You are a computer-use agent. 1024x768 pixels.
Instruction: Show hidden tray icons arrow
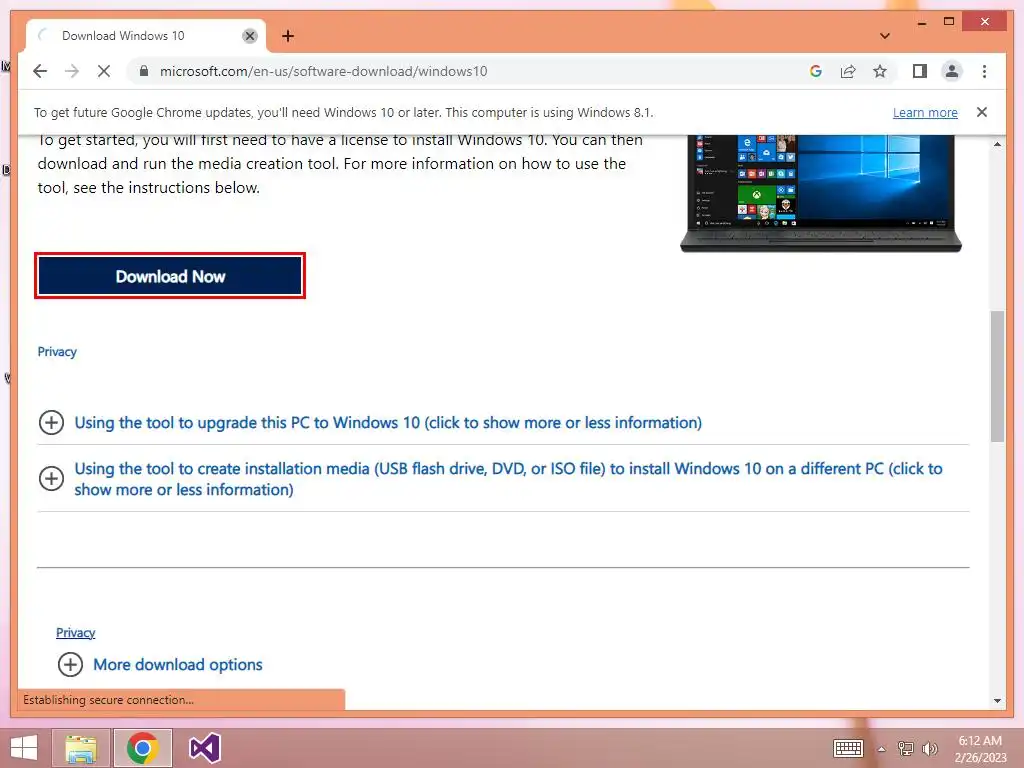coord(882,749)
